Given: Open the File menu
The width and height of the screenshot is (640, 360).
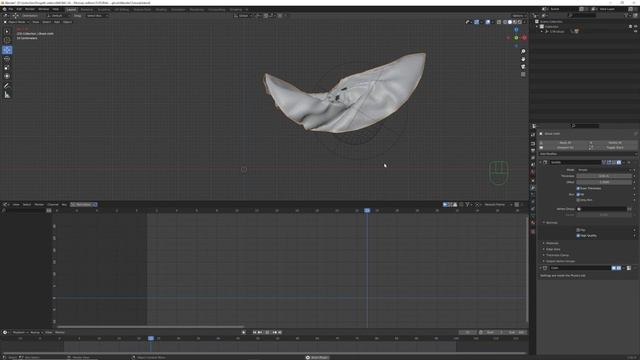Looking at the screenshot, I should (11, 9).
